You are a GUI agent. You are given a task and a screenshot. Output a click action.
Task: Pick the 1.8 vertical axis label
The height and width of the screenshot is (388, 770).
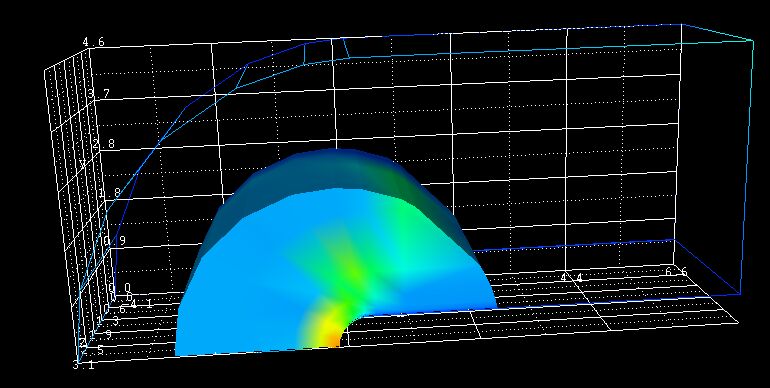coord(109,193)
